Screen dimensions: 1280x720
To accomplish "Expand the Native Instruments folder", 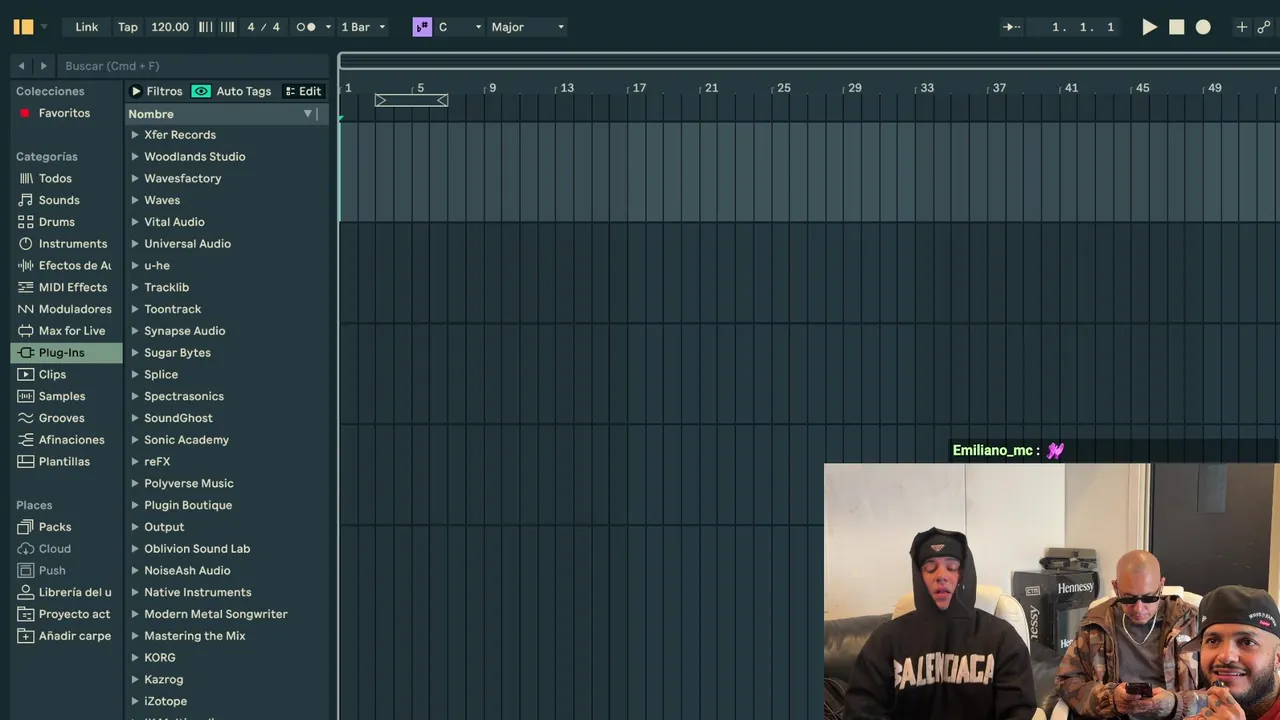I will (x=135, y=592).
